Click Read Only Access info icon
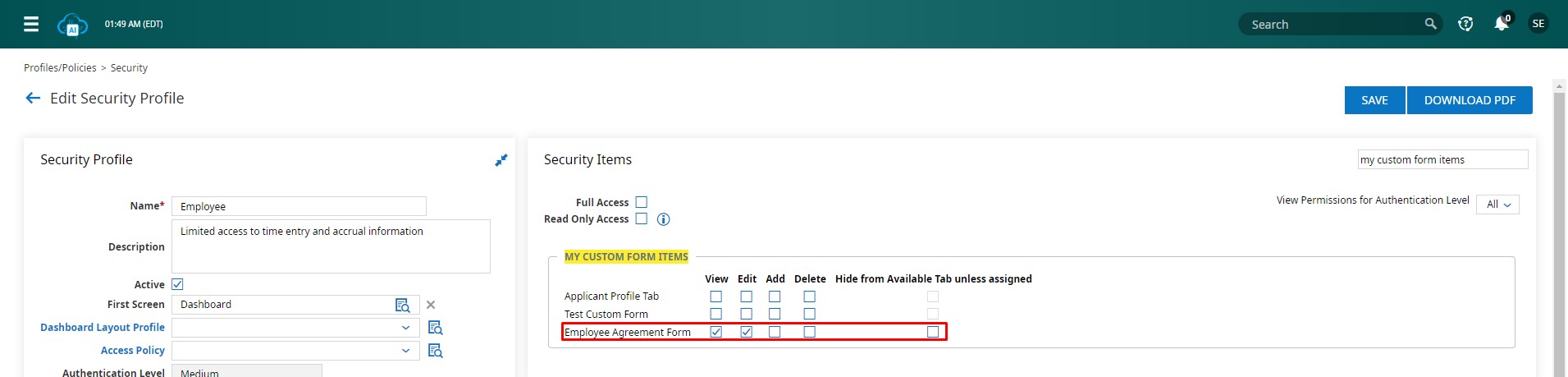The width and height of the screenshot is (1568, 377). point(664,219)
